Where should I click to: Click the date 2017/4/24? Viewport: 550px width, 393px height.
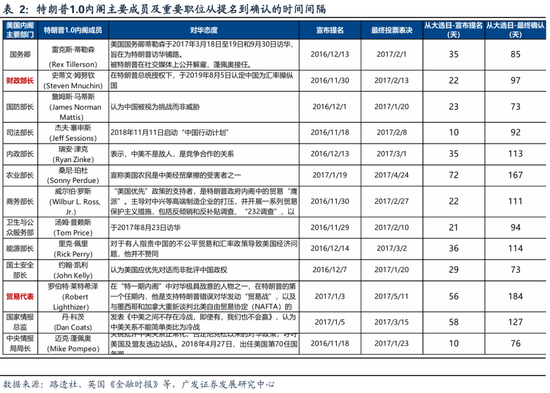click(391, 175)
